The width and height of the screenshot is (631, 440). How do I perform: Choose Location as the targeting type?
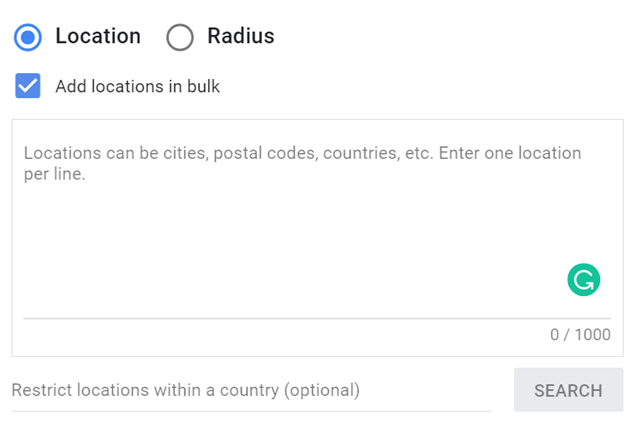(x=28, y=37)
